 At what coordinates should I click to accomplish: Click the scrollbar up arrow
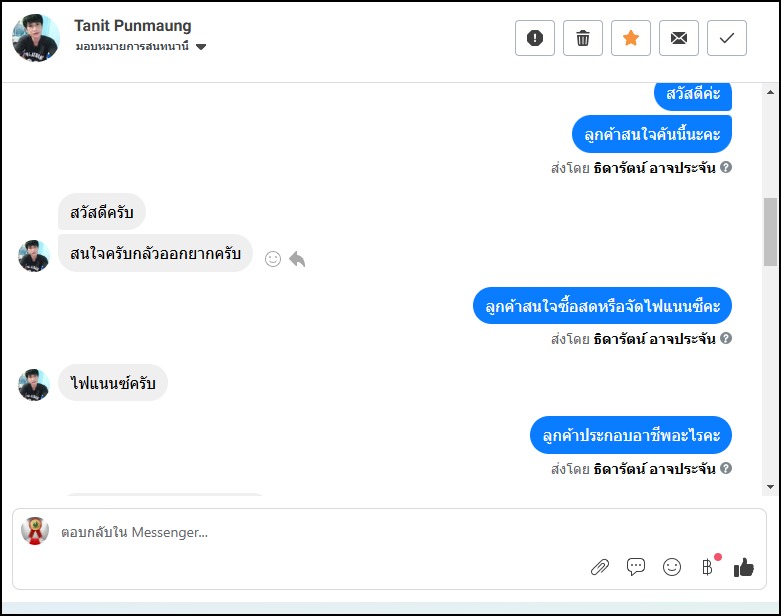[770, 92]
